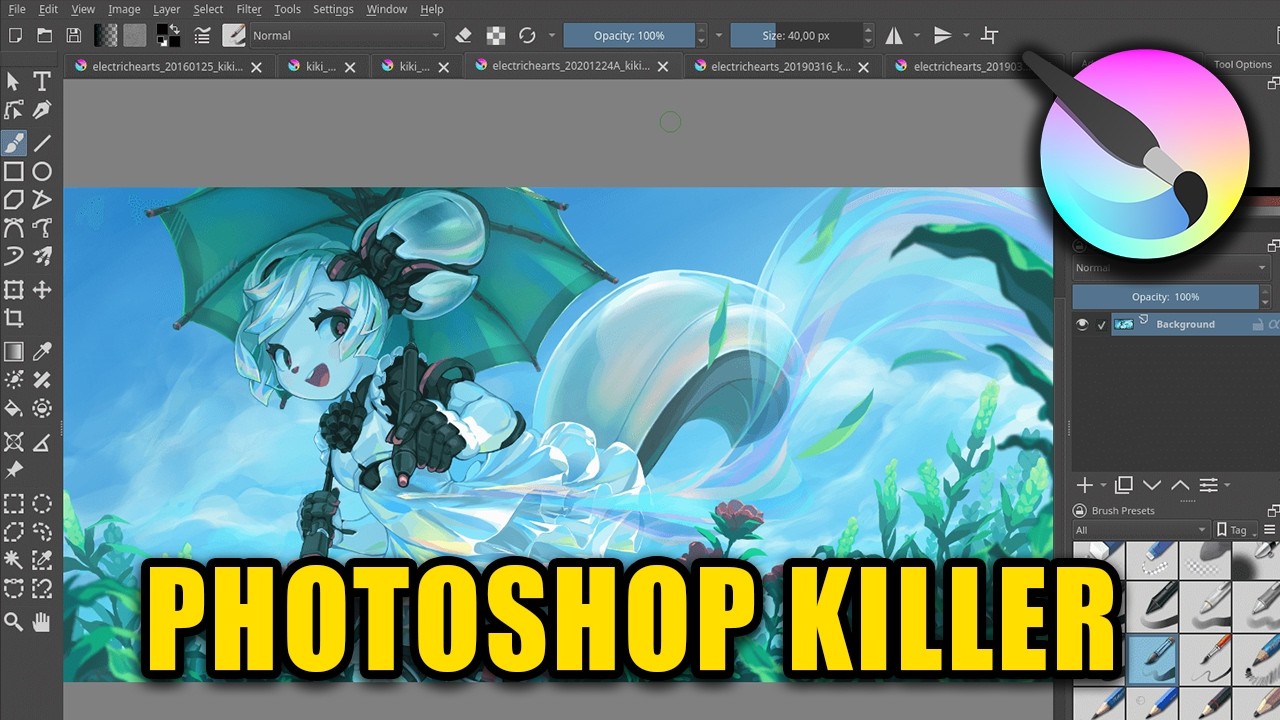Click the Tag button in Brush Presets
Screen dimensions: 1280x720
[1232, 530]
